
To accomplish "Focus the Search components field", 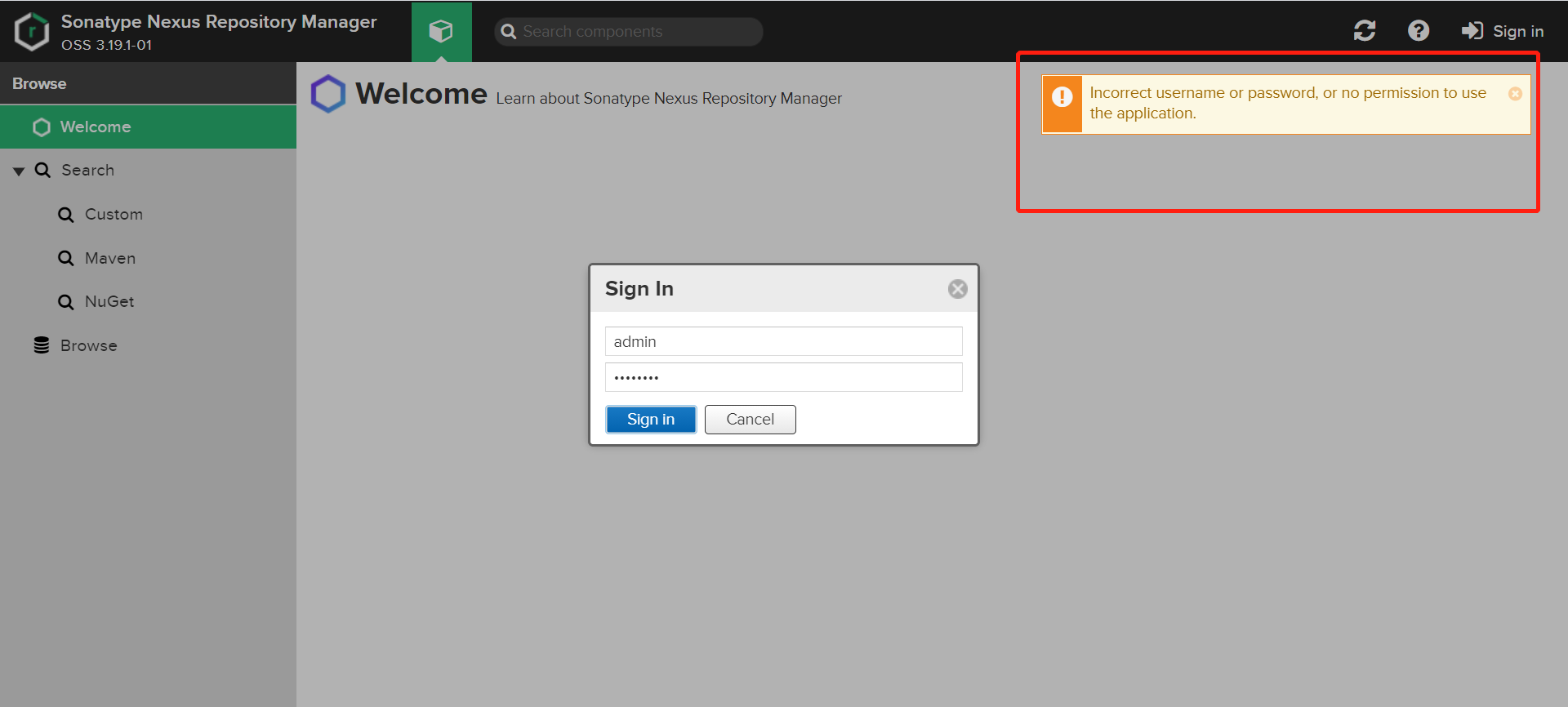I will (x=629, y=31).
